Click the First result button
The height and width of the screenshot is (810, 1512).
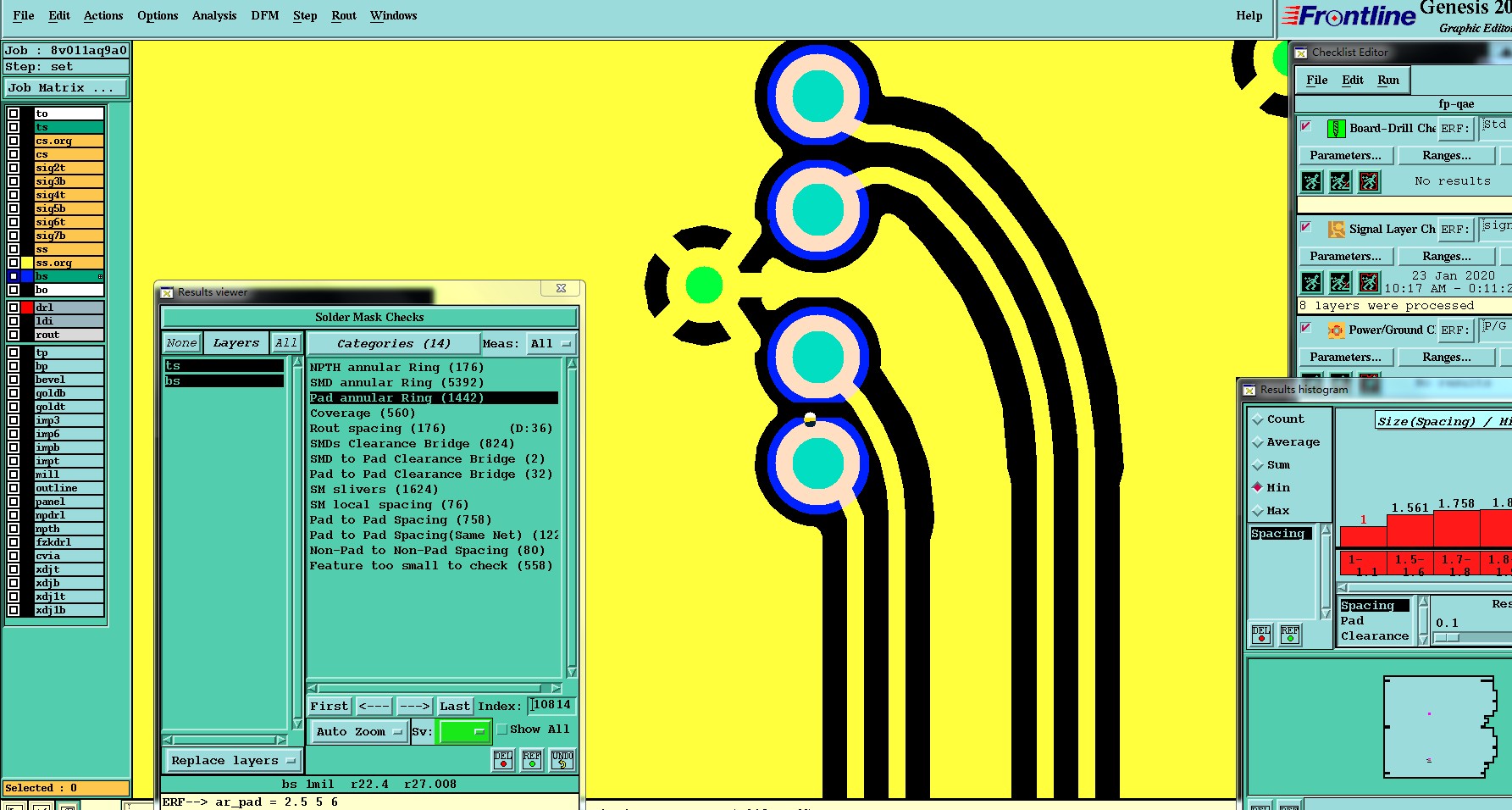[329, 707]
